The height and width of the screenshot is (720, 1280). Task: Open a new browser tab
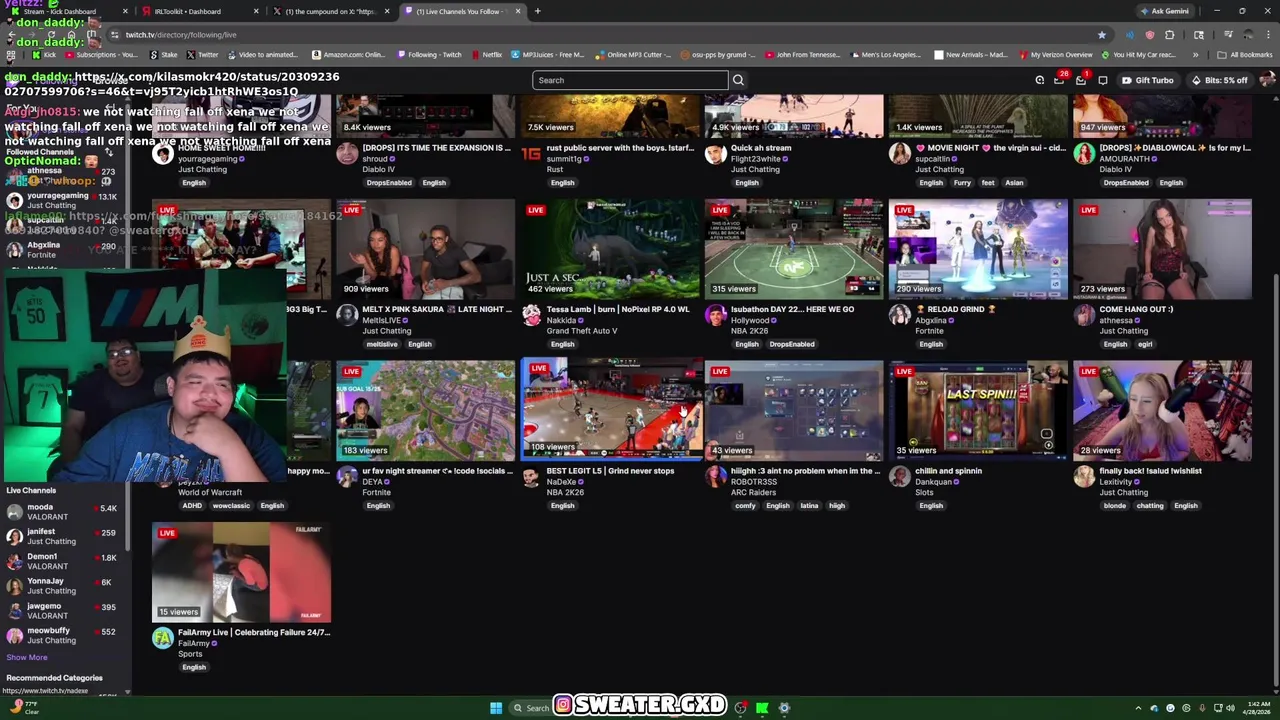(x=537, y=11)
